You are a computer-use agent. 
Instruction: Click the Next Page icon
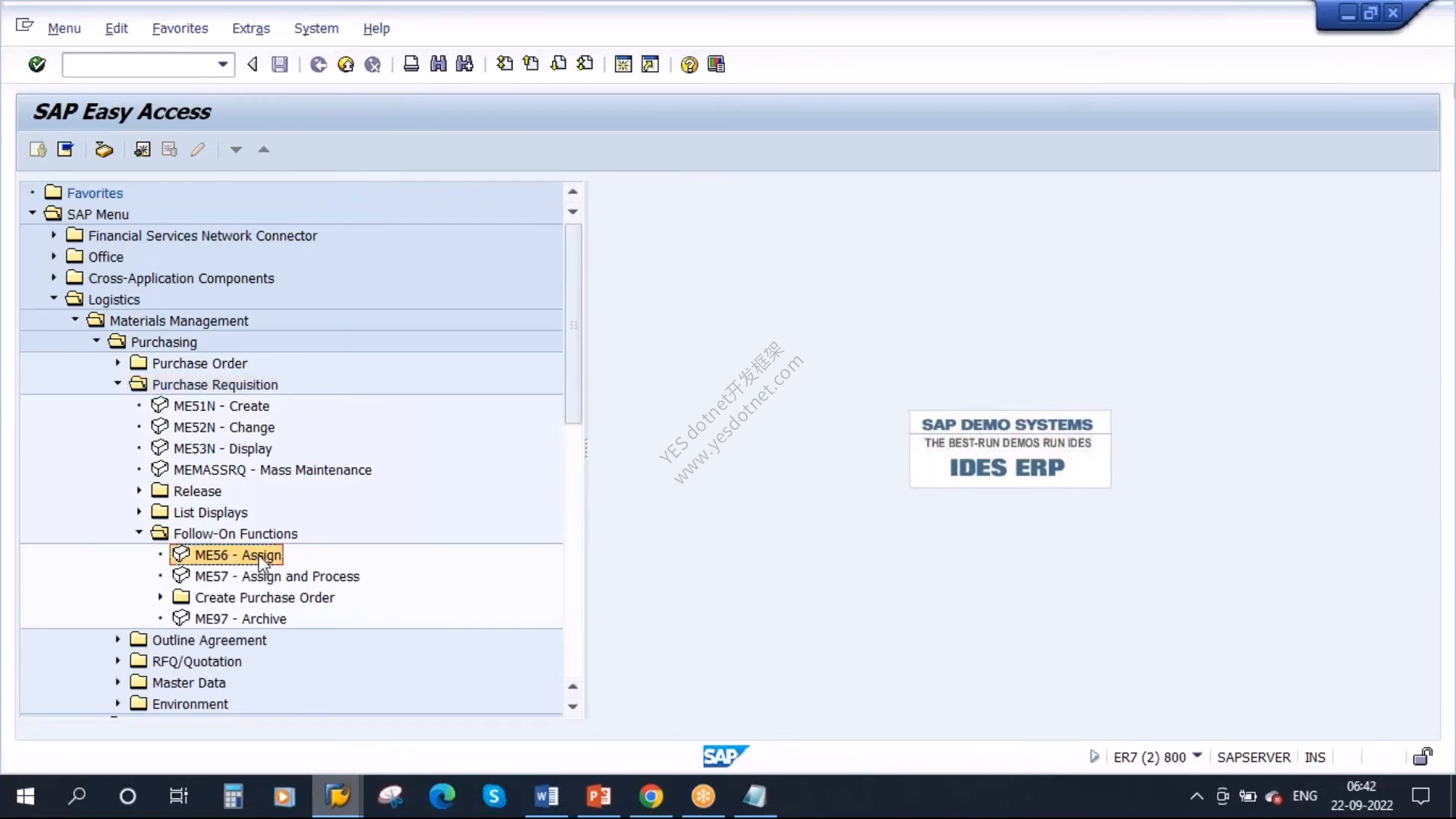click(x=558, y=64)
